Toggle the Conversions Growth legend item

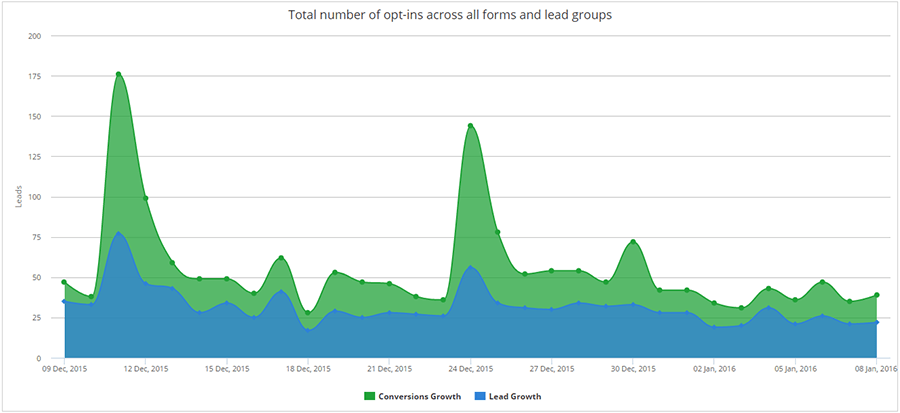pos(412,396)
